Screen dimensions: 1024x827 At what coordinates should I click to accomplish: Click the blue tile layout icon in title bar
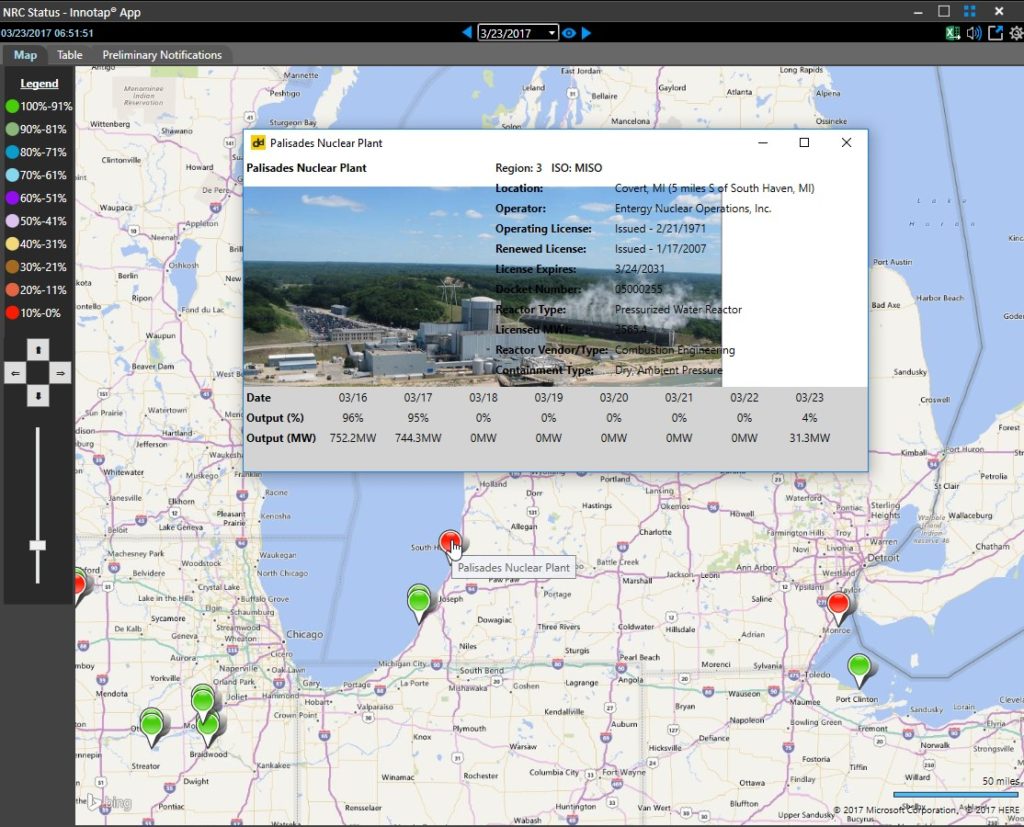970,11
